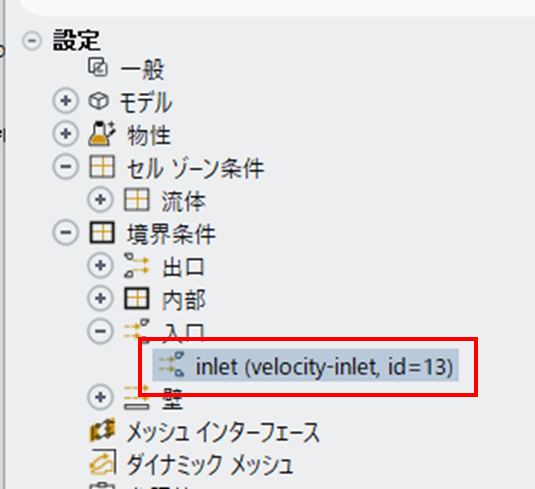Expand the モデル node
535x489 pixels.
pos(66,101)
